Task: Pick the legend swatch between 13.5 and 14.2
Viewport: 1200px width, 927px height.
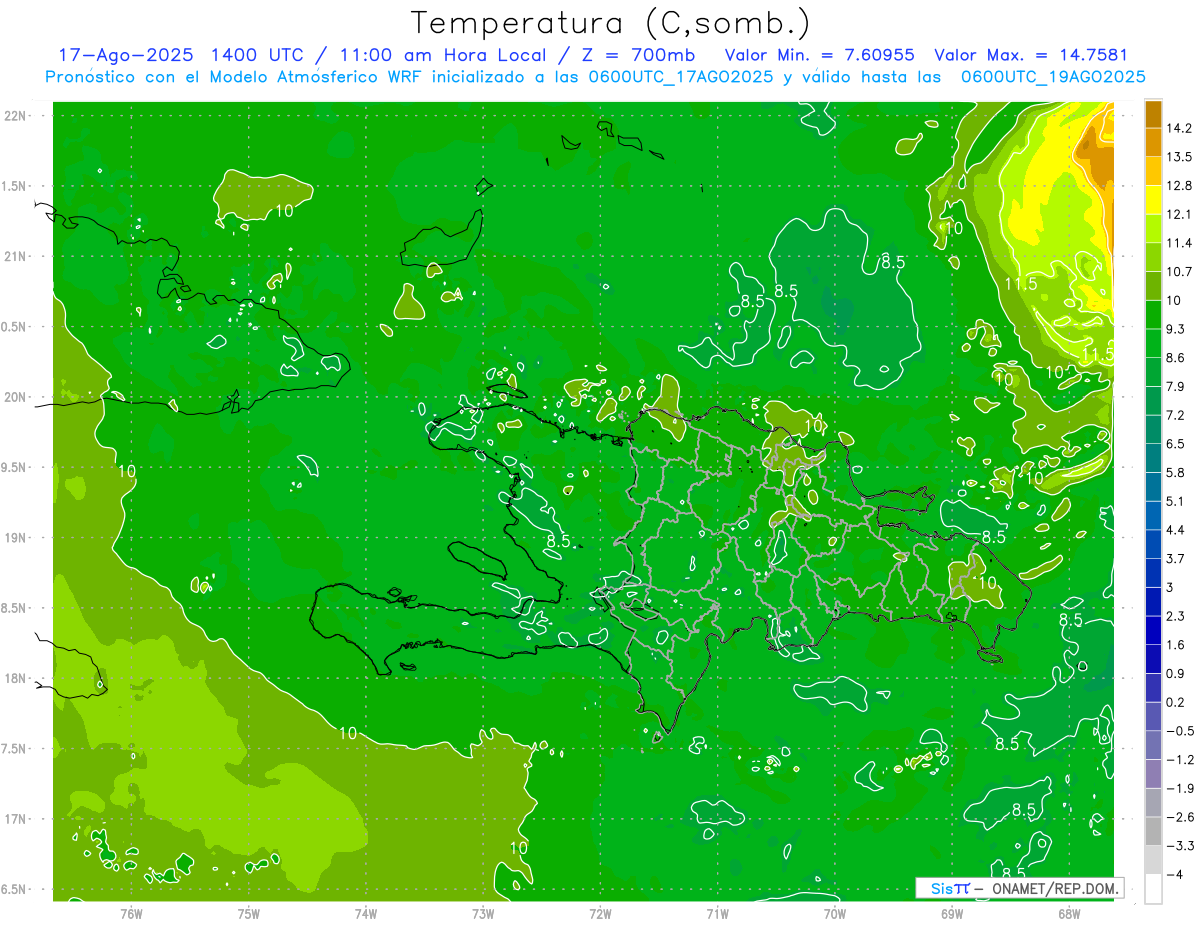Action: (1153, 142)
